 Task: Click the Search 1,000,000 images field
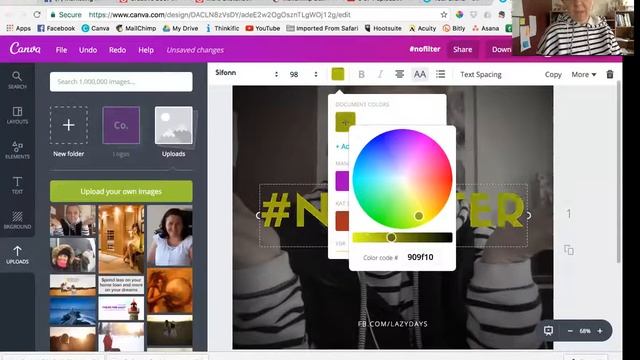click(x=121, y=82)
